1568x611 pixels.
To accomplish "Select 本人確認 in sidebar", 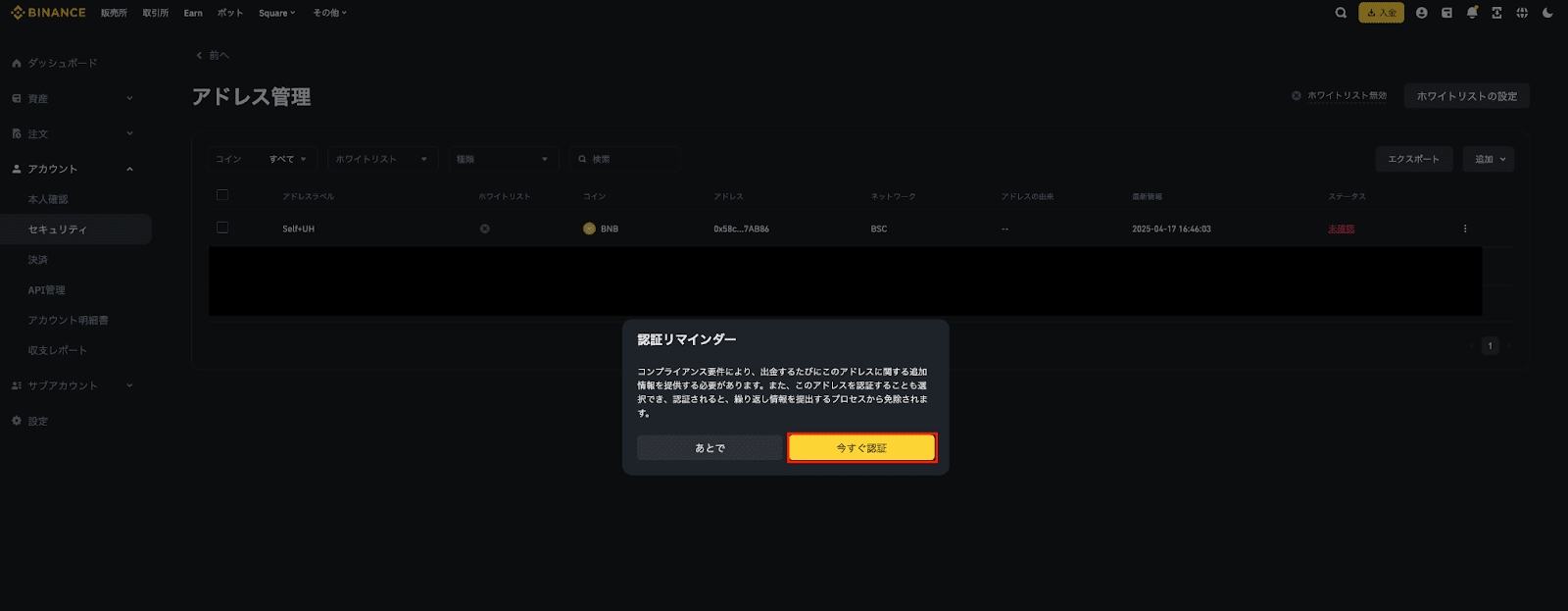I will click(x=48, y=199).
